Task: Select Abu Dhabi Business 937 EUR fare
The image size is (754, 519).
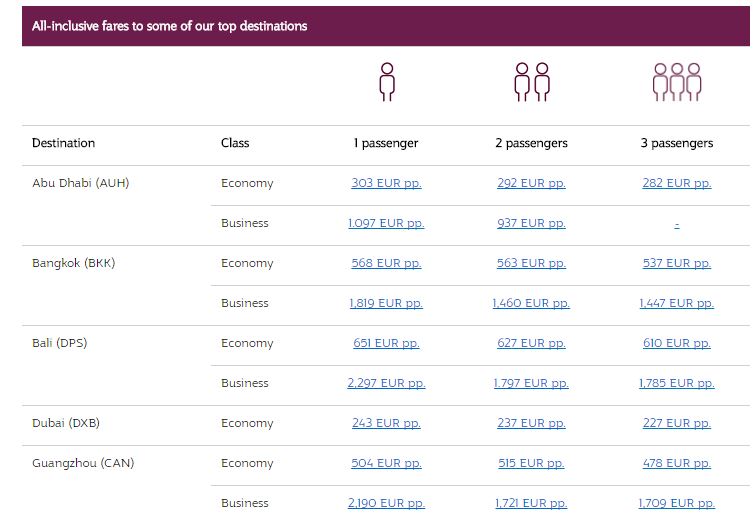Action: [531, 223]
